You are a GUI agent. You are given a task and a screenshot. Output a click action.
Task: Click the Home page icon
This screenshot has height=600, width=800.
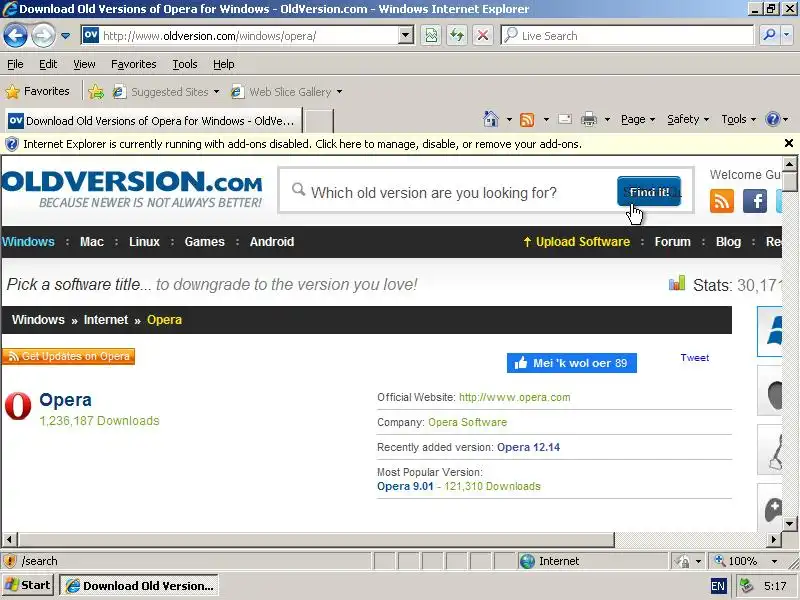coord(490,119)
